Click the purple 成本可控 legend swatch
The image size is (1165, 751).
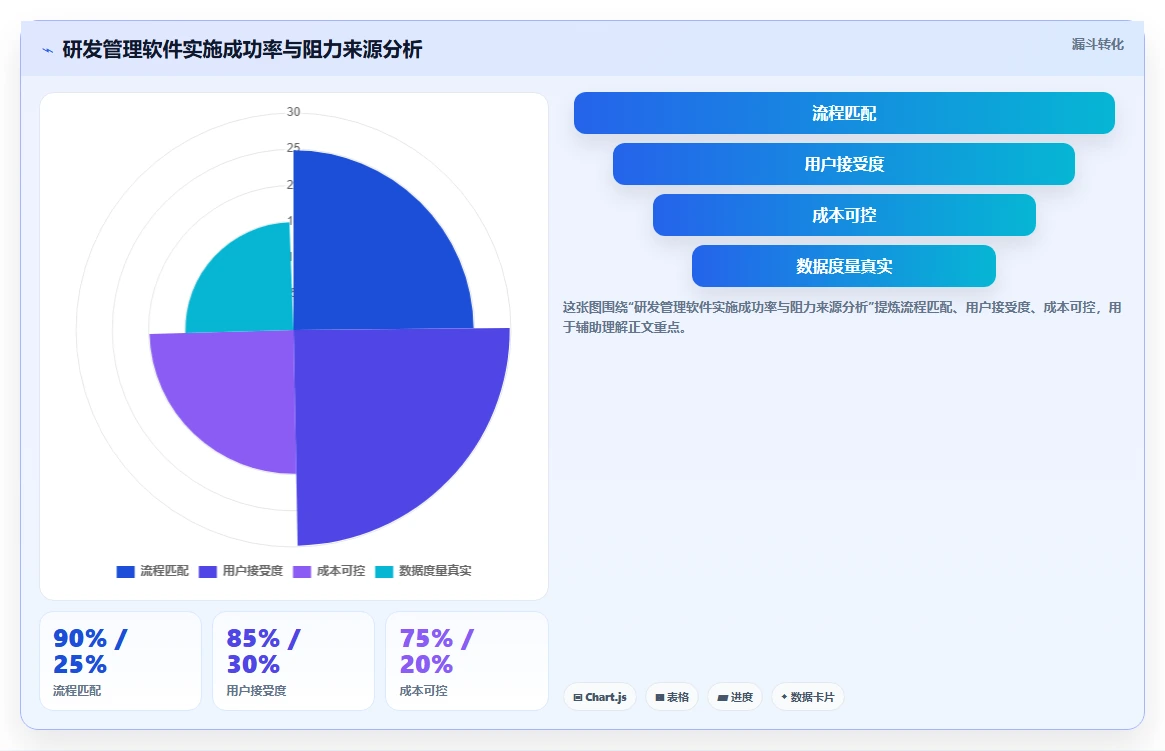point(302,571)
